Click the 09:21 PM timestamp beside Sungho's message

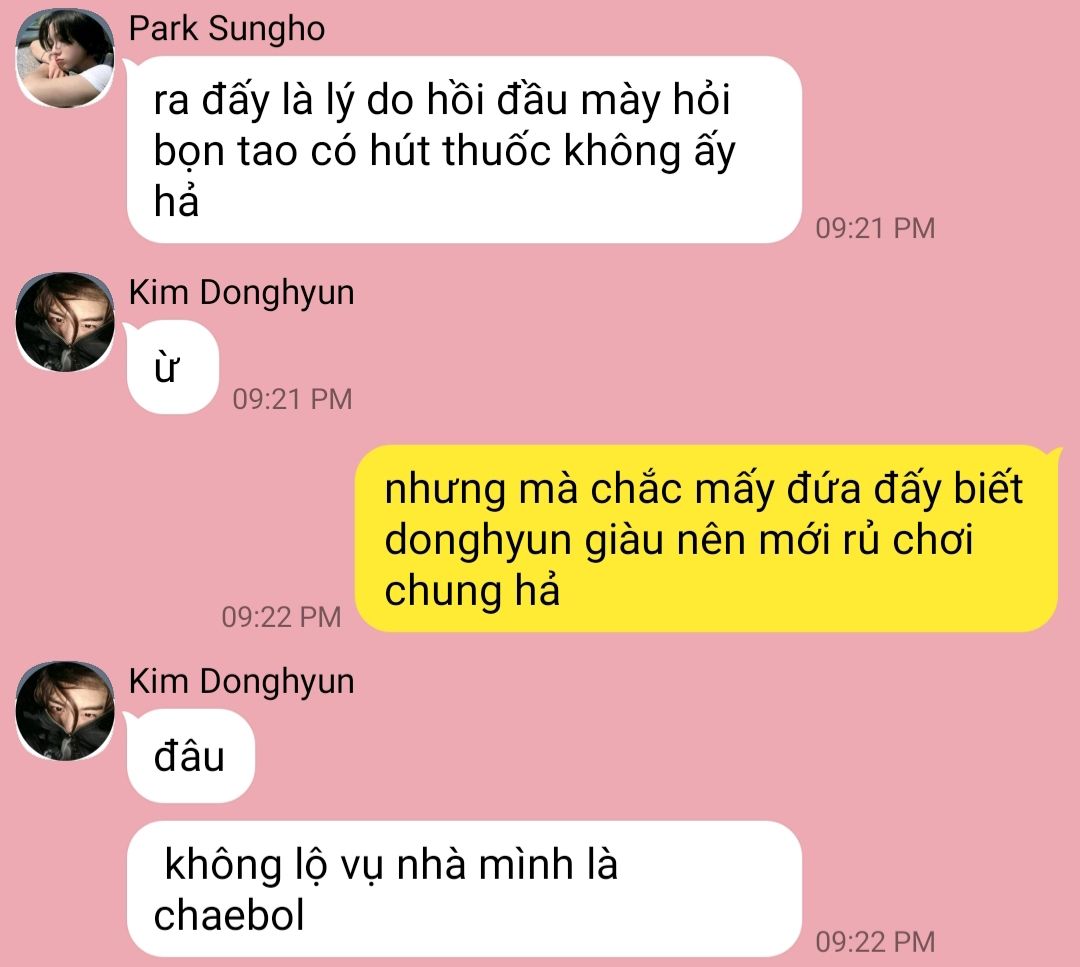tap(875, 229)
